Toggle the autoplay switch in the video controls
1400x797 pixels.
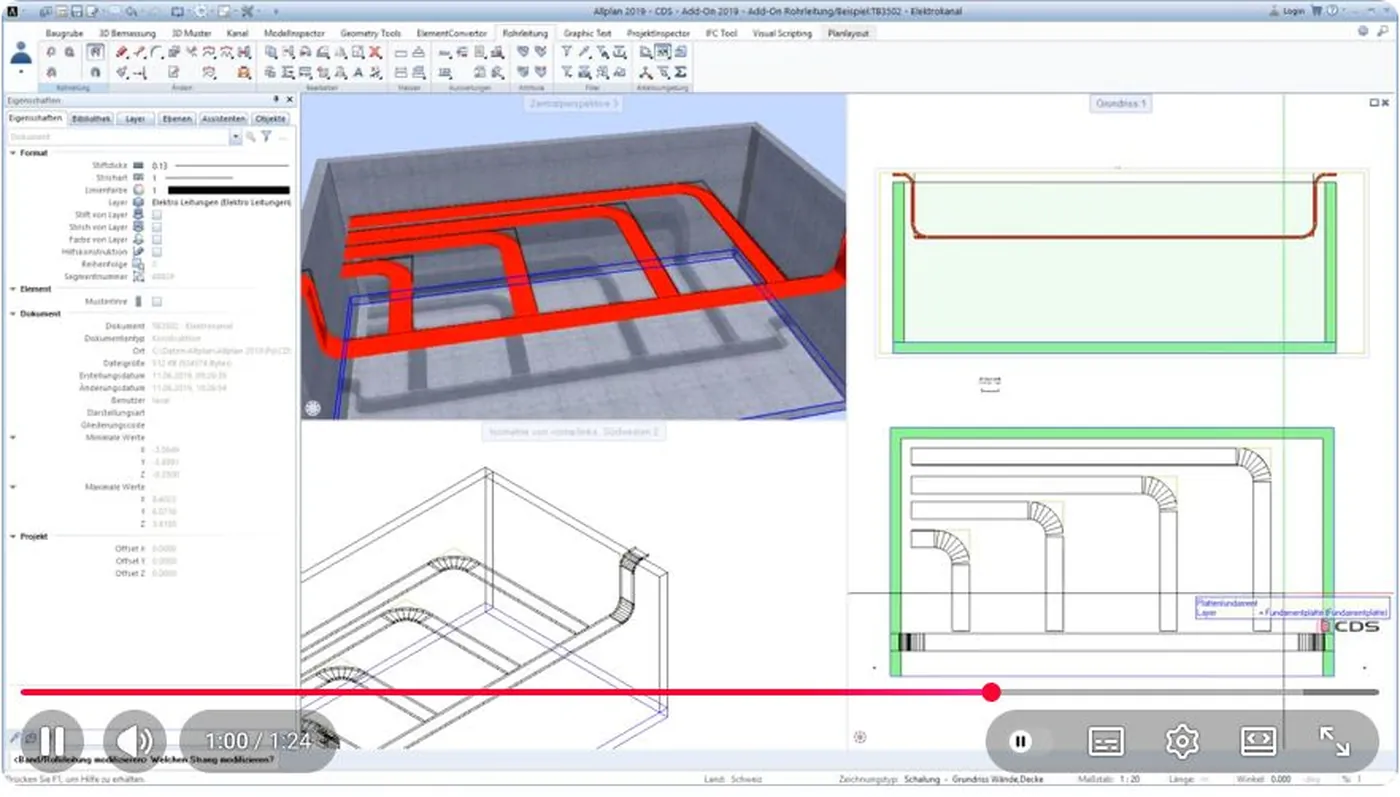pyautogui.click(x=1020, y=741)
